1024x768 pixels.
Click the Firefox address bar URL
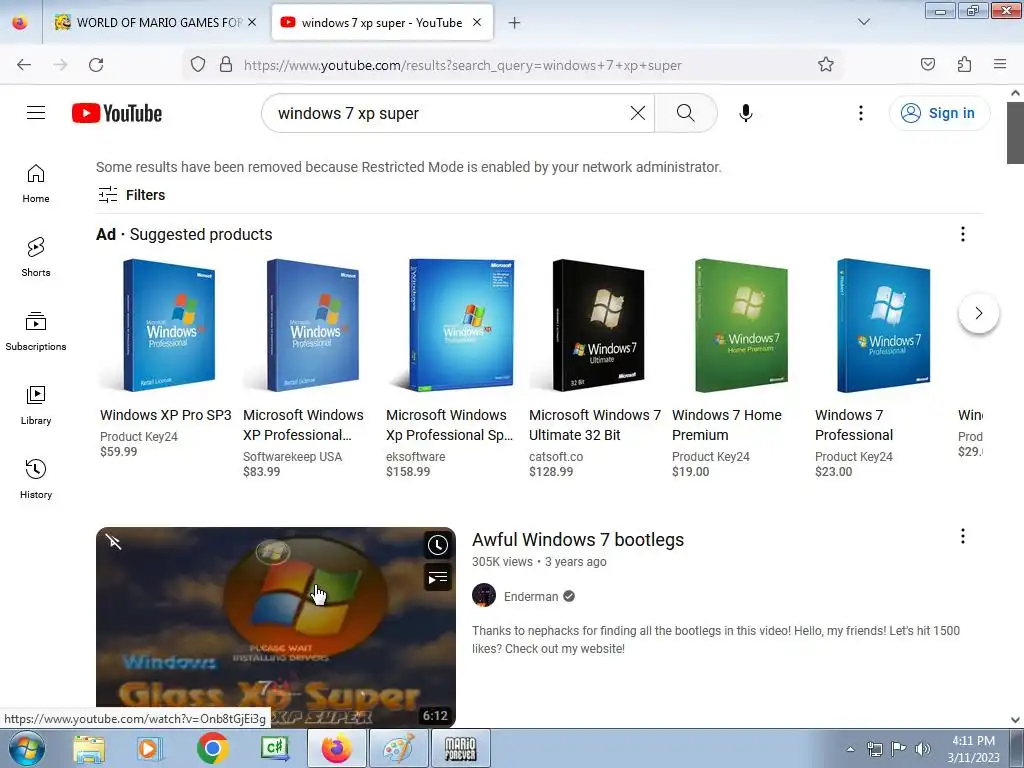tap(462, 65)
